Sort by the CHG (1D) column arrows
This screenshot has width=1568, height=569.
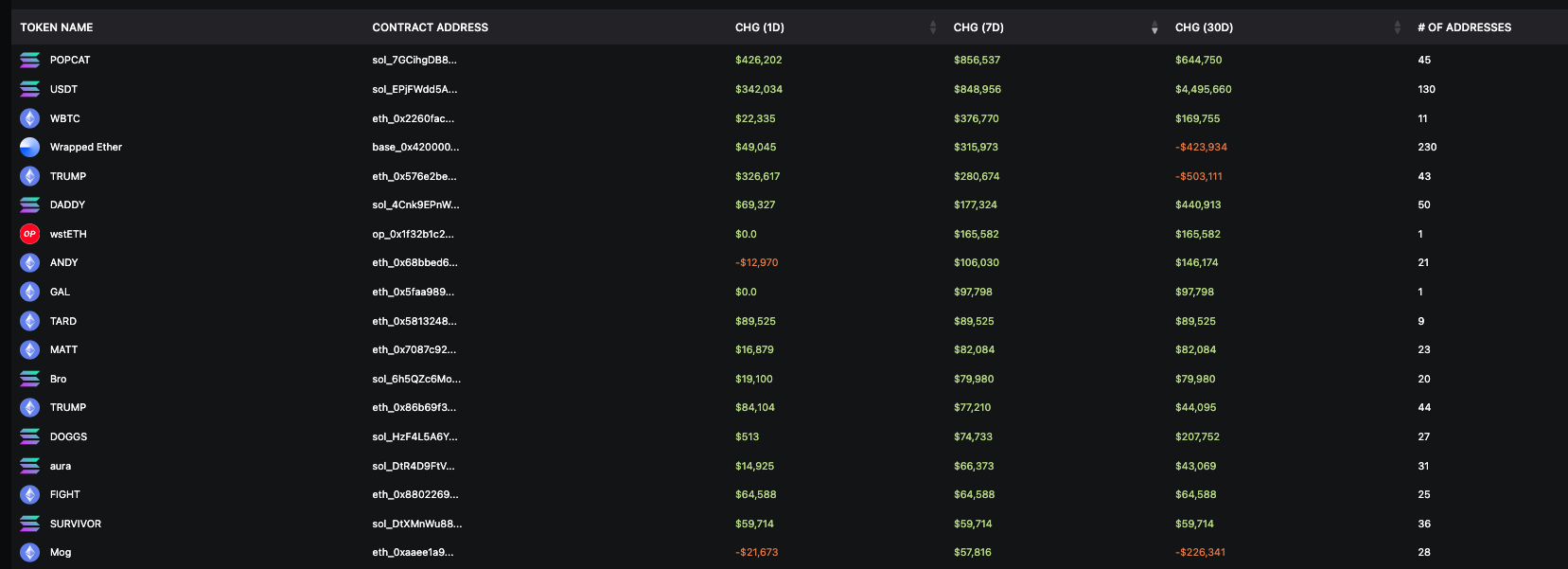coord(933,27)
